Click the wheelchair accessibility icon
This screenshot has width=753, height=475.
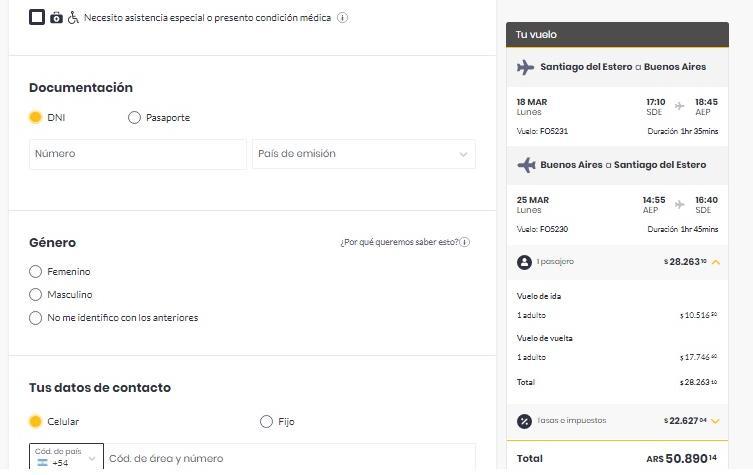click(x=73, y=18)
